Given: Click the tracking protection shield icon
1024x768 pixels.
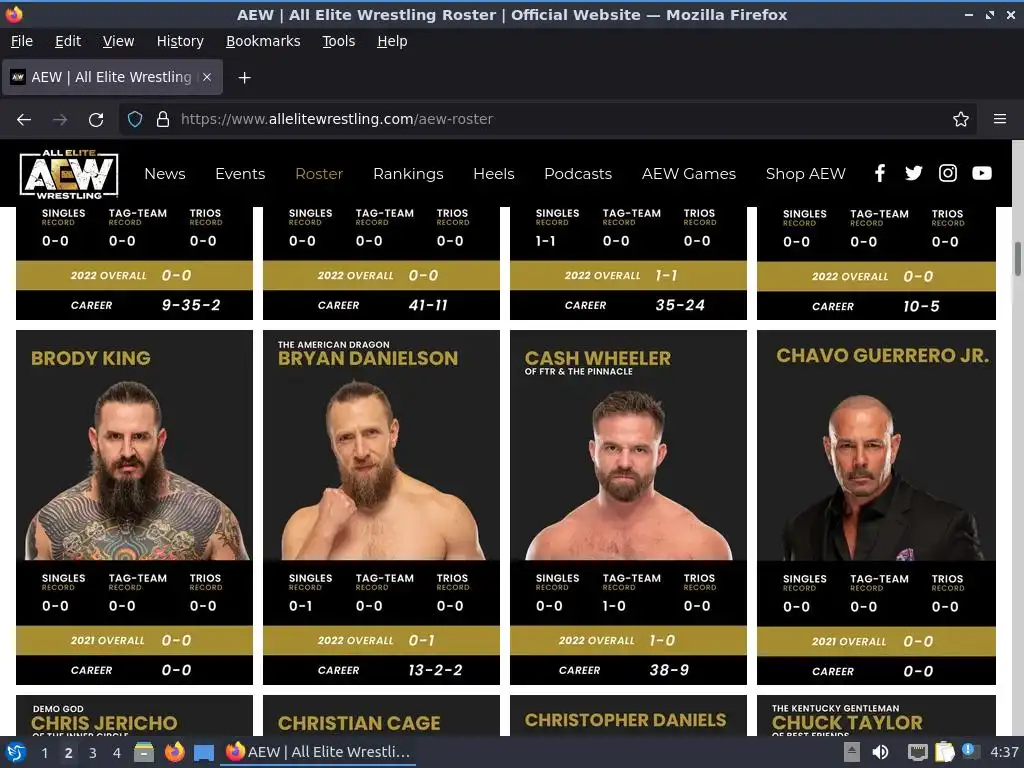Looking at the screenshot, I should point(135,119).
